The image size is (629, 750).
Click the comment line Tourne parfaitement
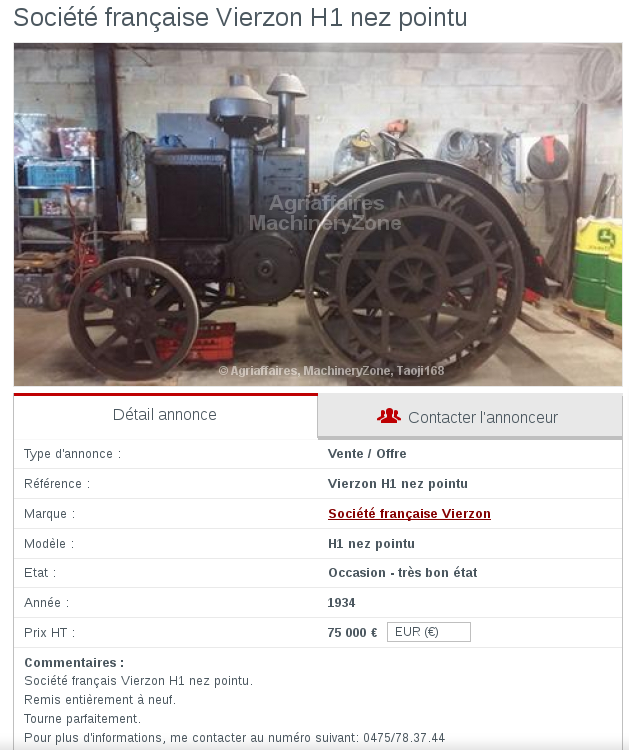pyautogui.click(x=82, y=719)
